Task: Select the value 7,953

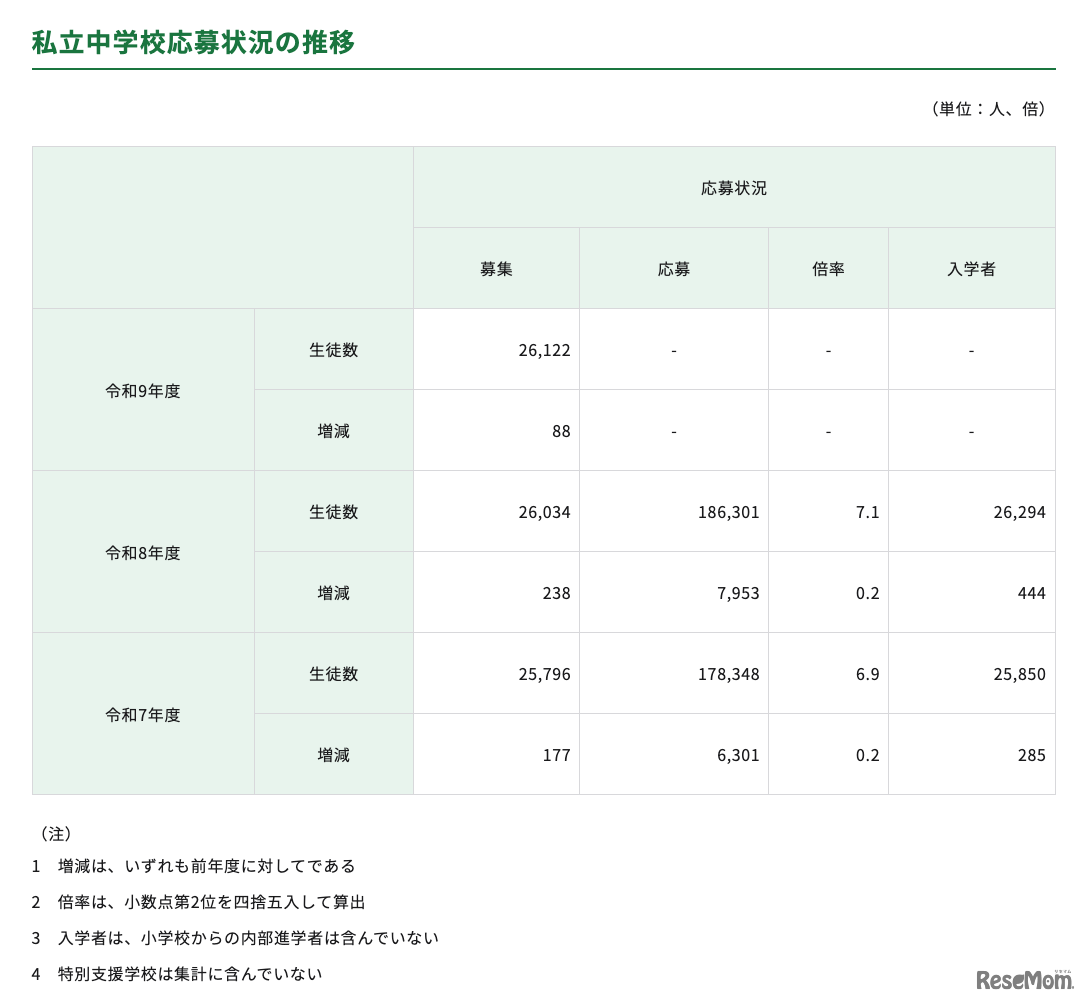Action: tap(738, 593)
